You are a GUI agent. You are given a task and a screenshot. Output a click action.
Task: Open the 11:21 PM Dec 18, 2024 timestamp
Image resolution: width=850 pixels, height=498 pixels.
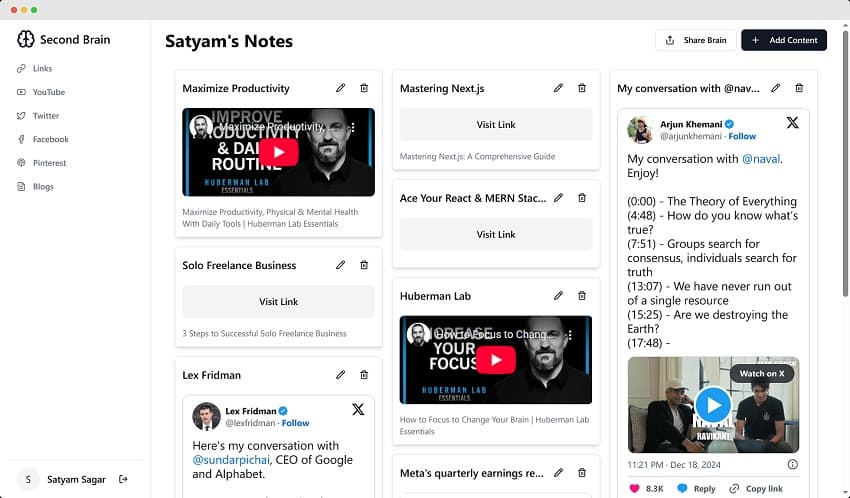[674, 465]
